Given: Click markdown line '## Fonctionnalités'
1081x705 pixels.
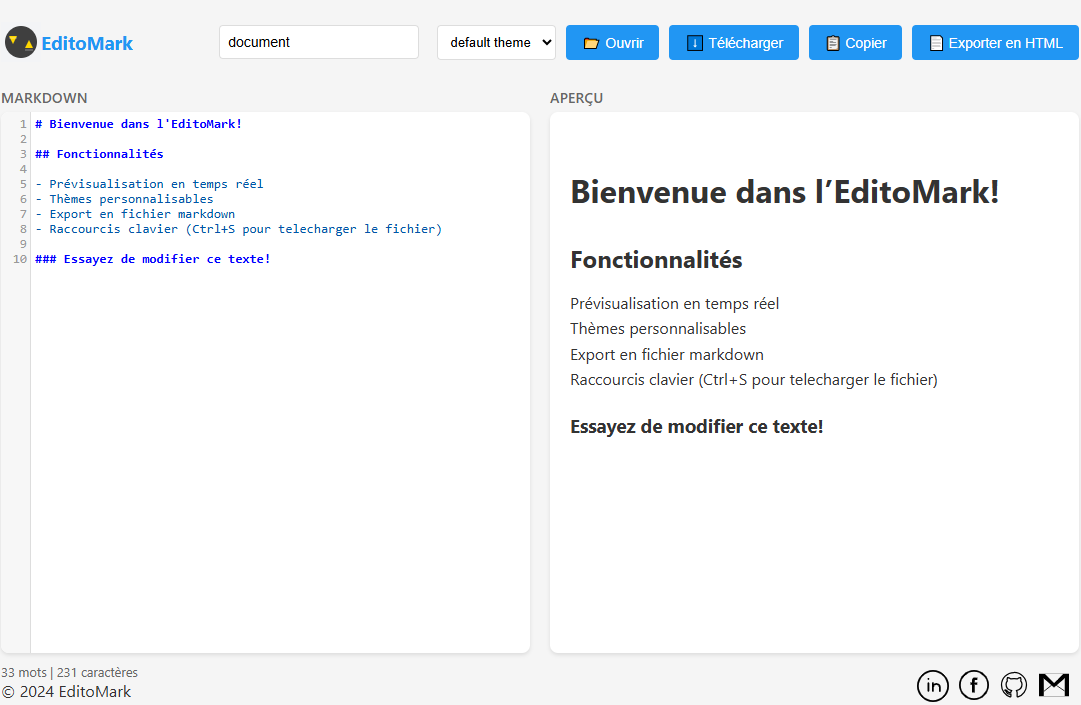Looking at the screenshot, I should (x=99, y=154).
